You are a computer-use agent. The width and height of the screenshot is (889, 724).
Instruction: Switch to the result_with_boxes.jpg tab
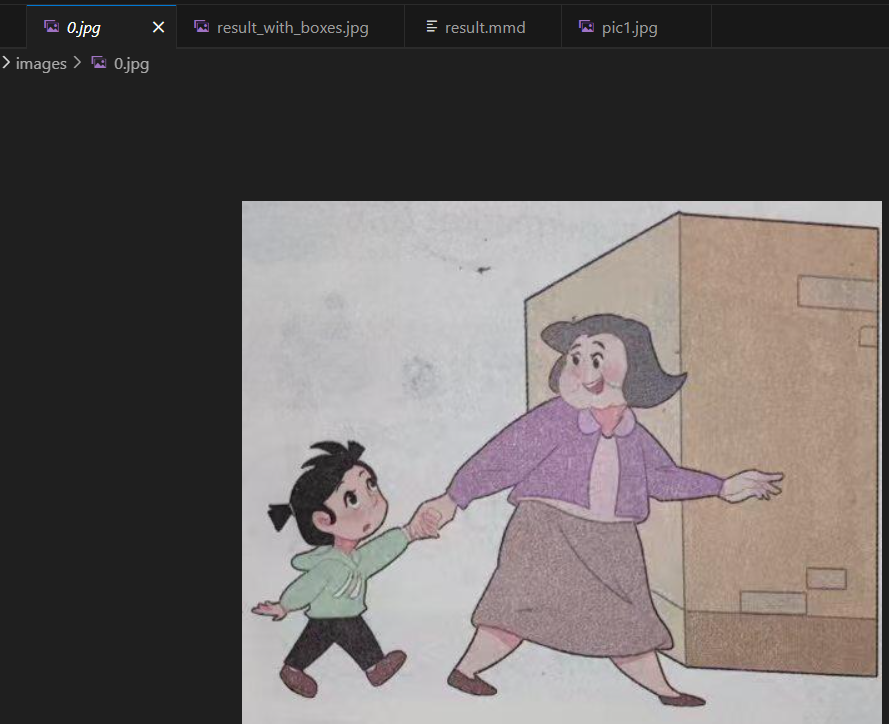(290, 26)
